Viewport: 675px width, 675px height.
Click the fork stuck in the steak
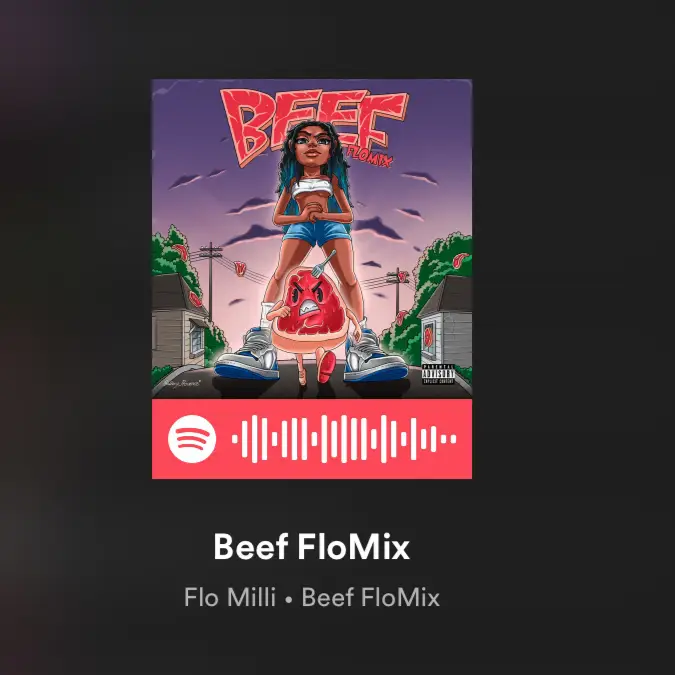pos(323,263)
